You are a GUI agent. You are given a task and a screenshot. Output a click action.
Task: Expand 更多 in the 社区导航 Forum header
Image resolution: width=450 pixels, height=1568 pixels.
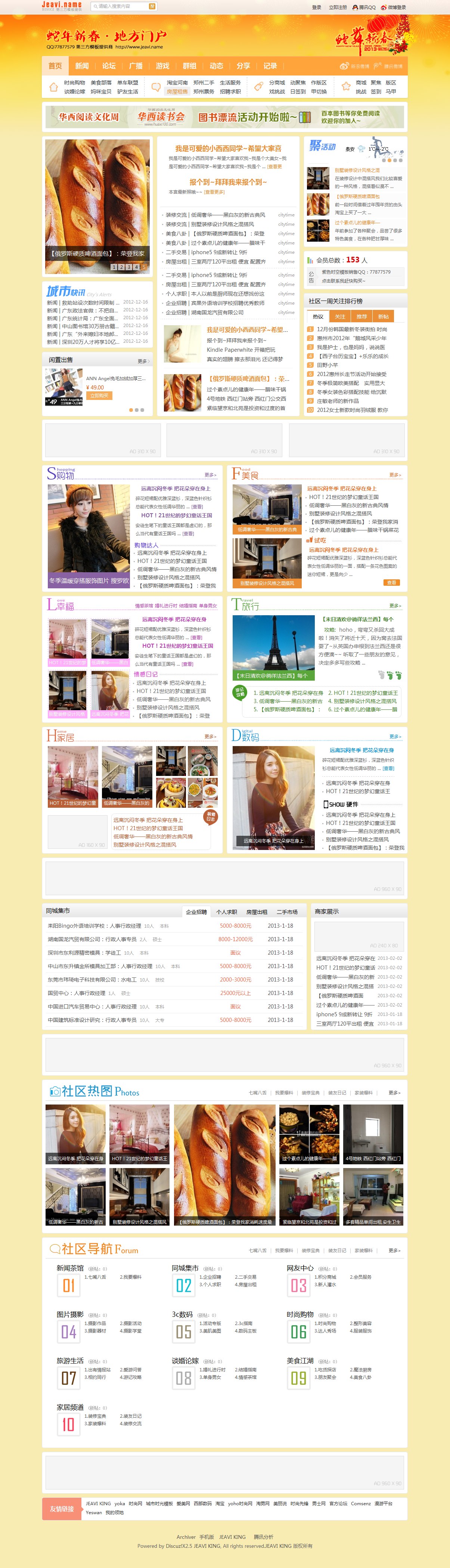coord(395,1250)
